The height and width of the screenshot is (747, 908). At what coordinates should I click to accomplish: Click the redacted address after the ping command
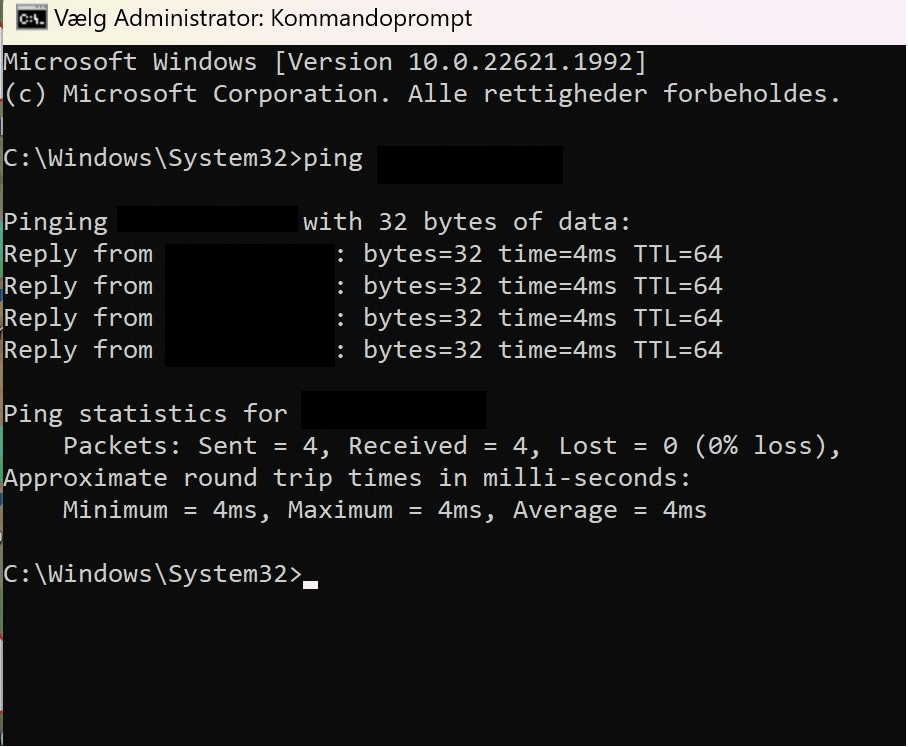click(x=470, y=165)
